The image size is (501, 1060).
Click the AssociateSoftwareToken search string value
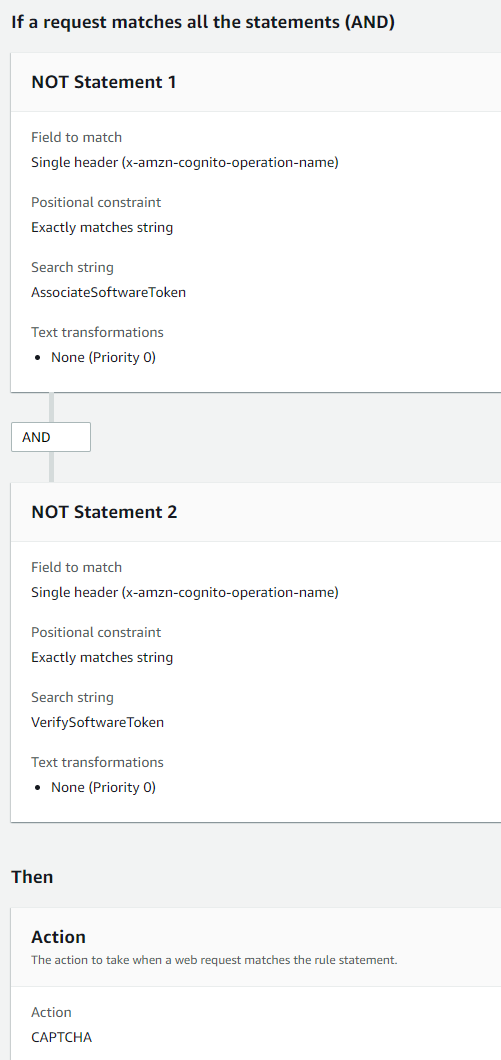[109, 293]
